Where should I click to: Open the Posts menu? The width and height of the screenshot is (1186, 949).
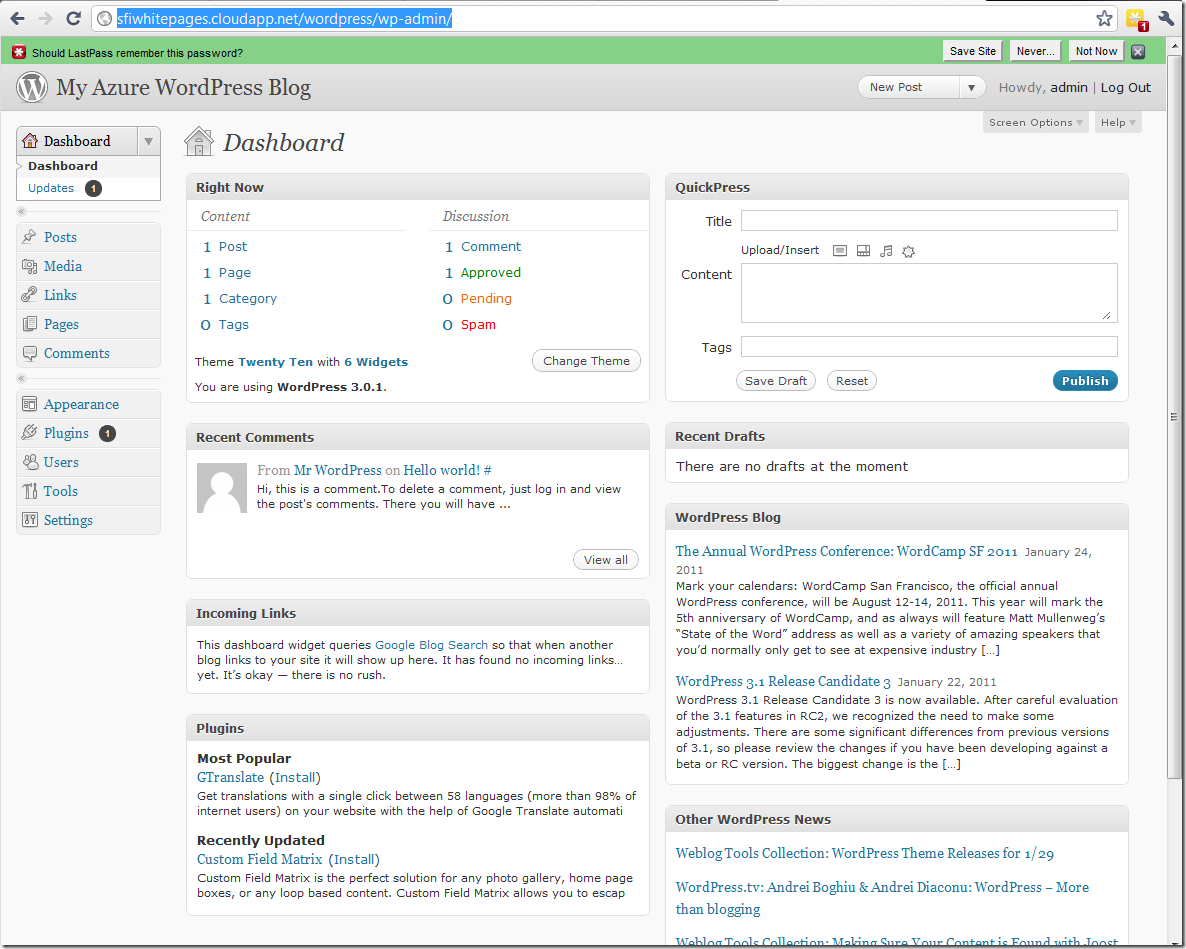point(61,237)
